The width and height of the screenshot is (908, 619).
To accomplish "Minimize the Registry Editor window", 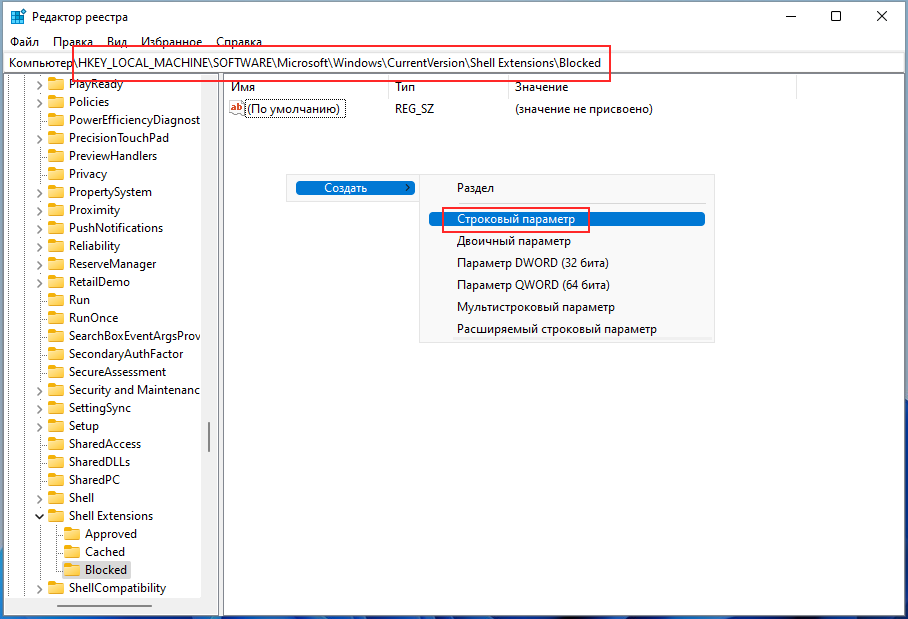I will [x=791, y=16].
